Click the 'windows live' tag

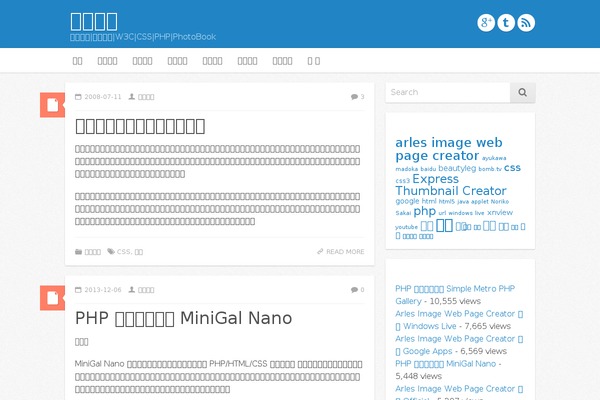pyautogui.click(x=466, y=213)
